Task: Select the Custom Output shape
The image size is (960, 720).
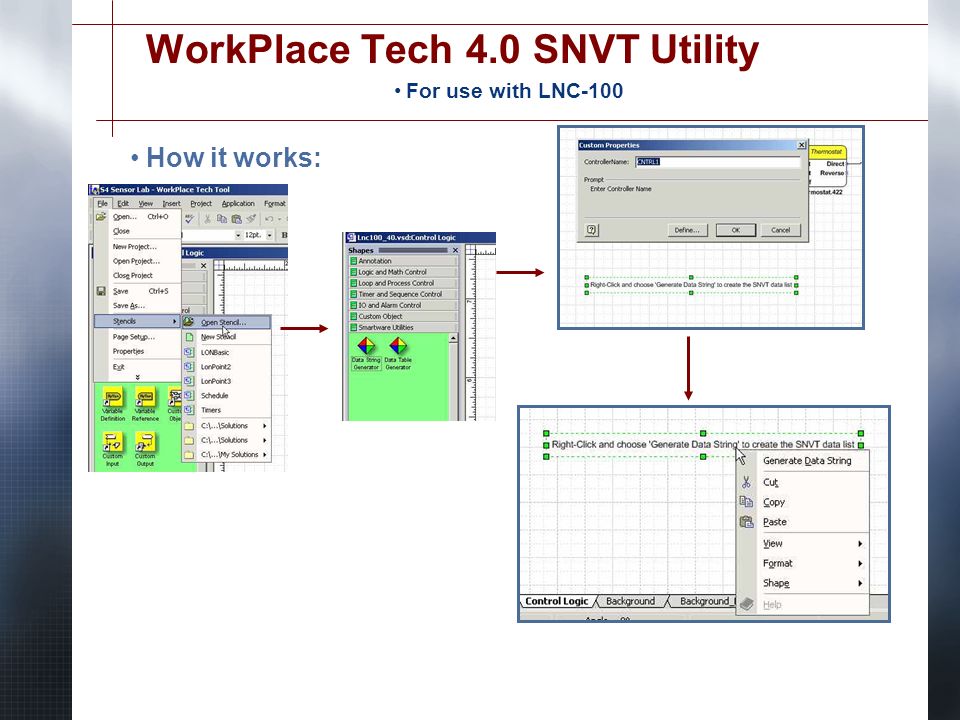Action: pyautogui.click(x=145, y=449)
